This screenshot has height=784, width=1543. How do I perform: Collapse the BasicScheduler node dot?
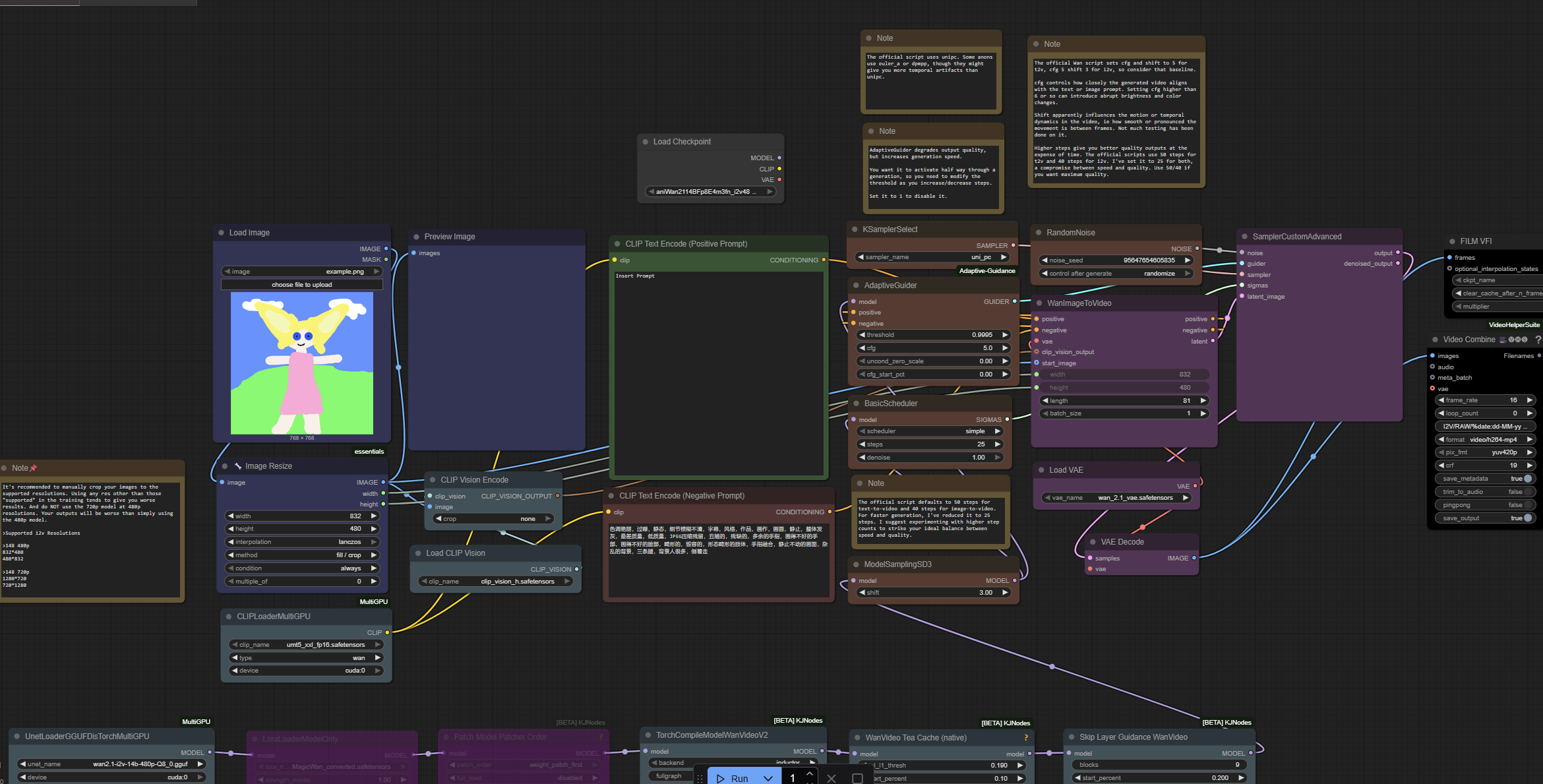click(856, 404)
